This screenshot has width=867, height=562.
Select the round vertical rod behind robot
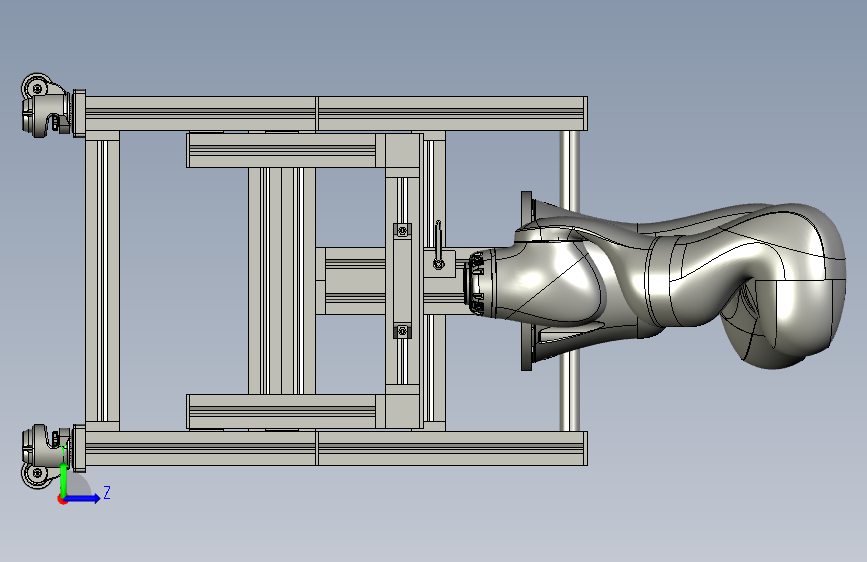570,166
